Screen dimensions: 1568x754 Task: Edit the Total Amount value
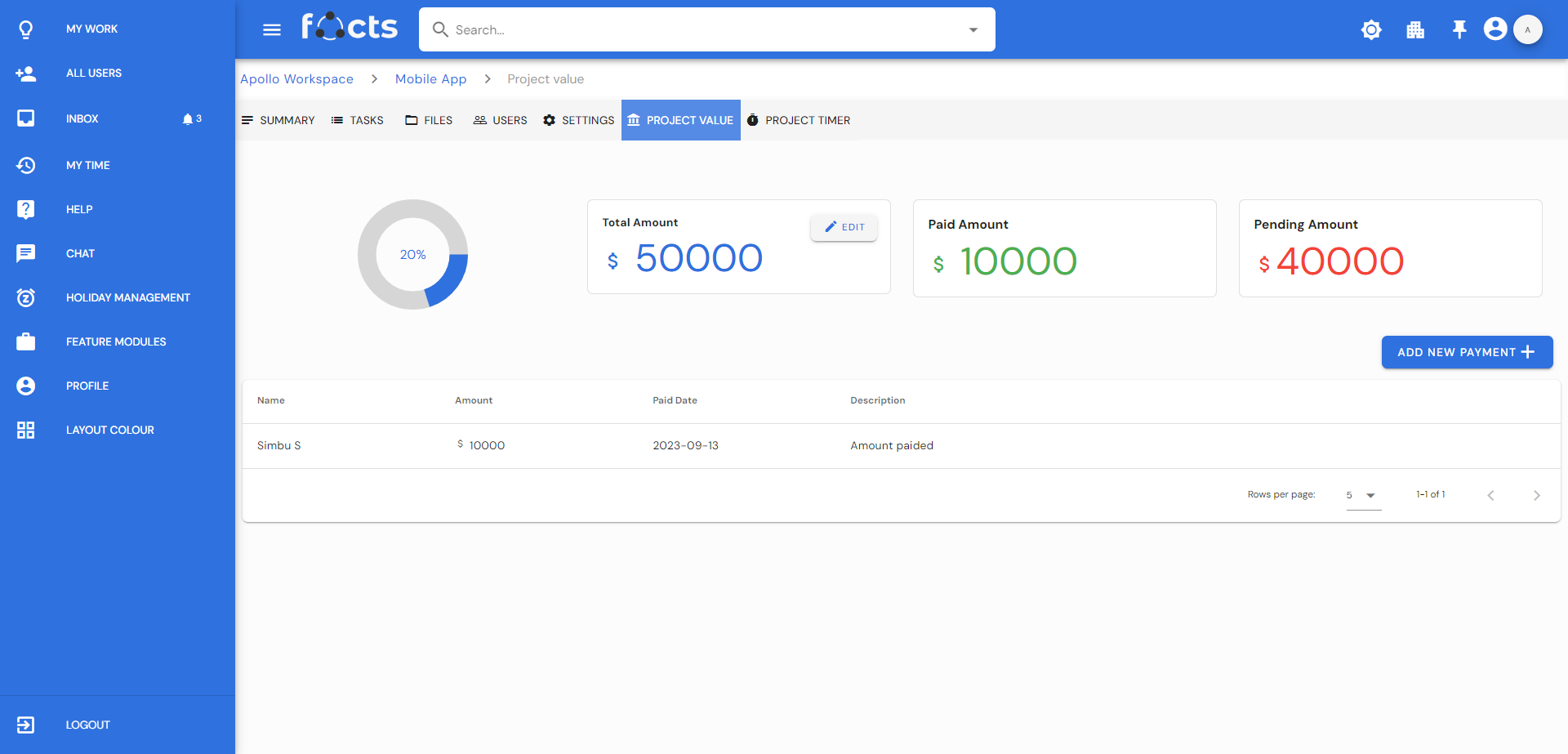pyautogui.click(x=844, y=227)
